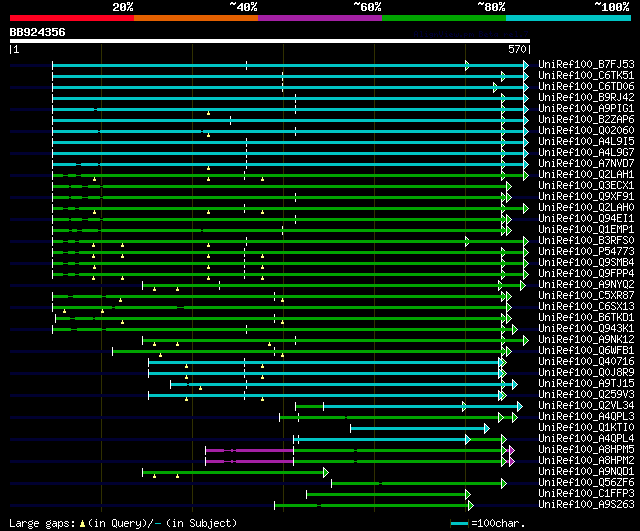Open the UniRef100_B3RFS0 label
Screen dimensions: 640x531
[586, 241]
